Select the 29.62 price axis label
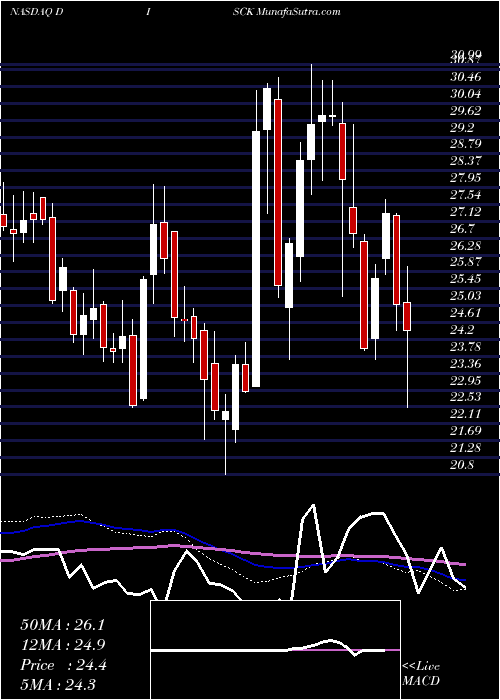Screen dimensions: 500x700 [466, 111]
